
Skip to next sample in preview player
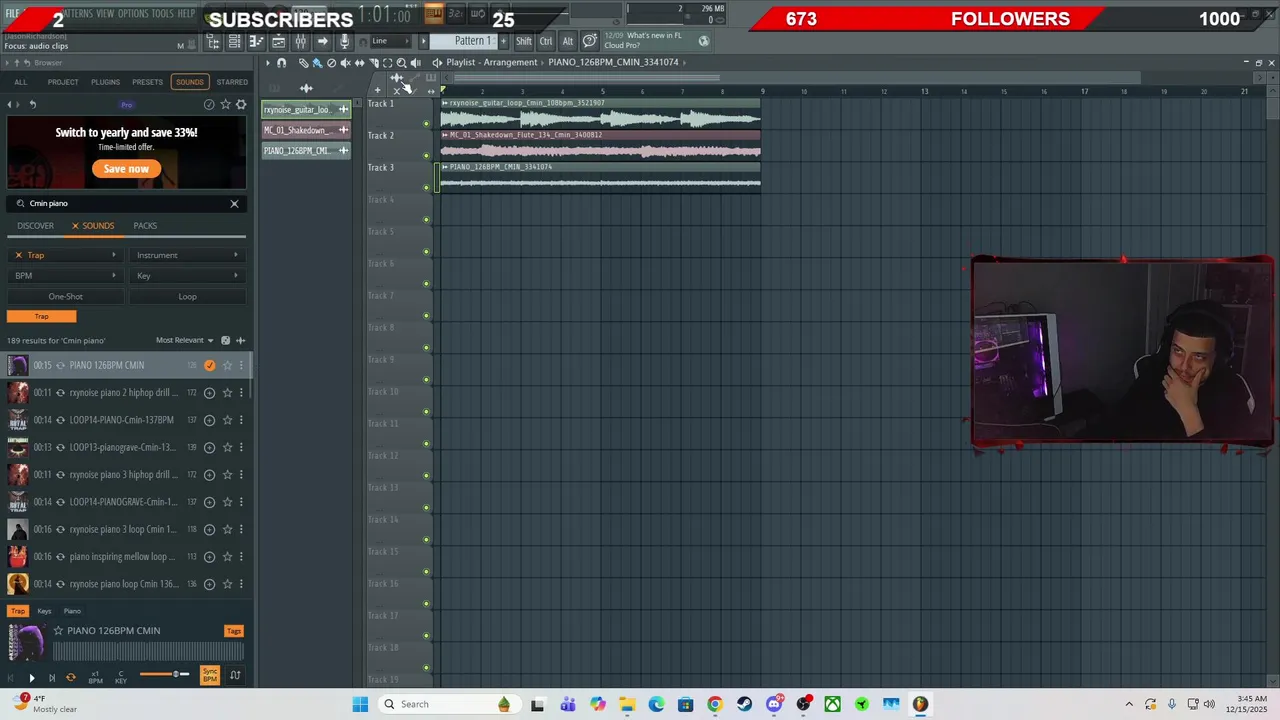click(52, 677)
